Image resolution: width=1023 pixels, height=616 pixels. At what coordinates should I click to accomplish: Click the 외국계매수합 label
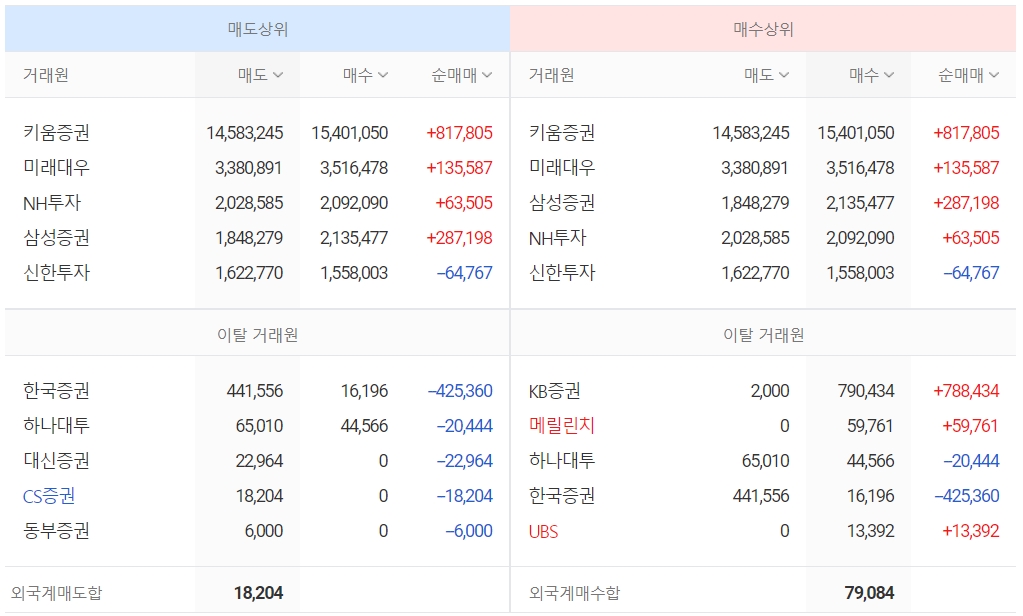pos(575,593)
